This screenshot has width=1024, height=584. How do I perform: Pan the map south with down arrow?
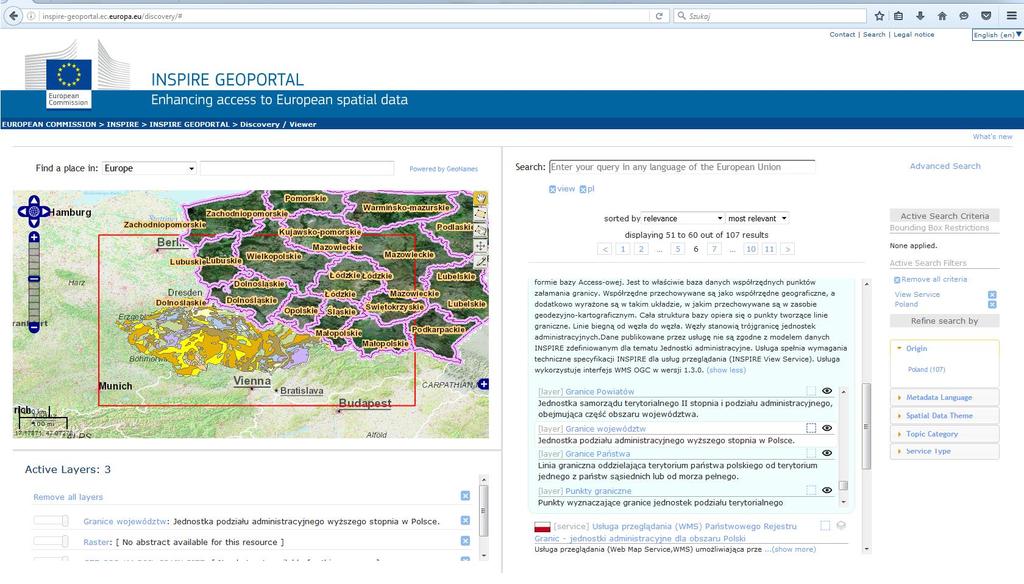point(34,222)
